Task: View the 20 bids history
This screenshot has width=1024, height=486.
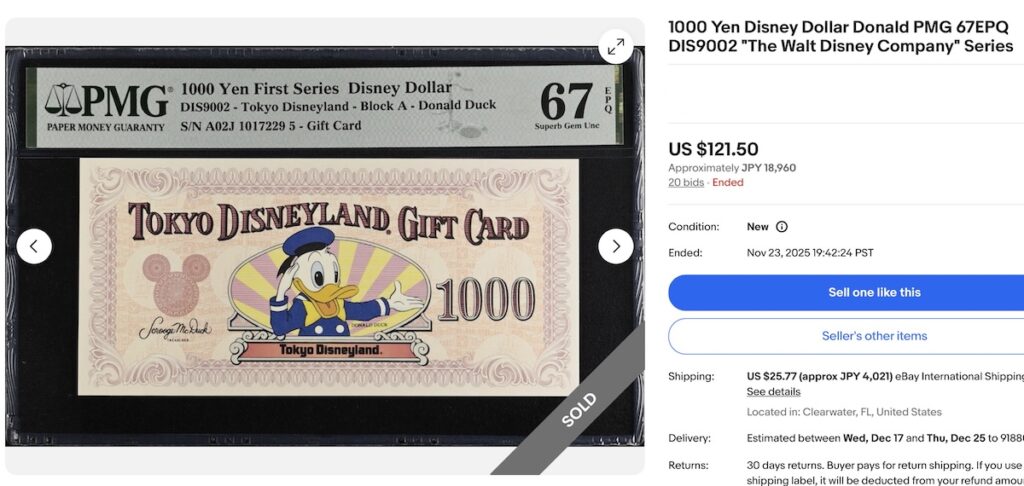Action: pyautogui.click(x=686, y=183)
